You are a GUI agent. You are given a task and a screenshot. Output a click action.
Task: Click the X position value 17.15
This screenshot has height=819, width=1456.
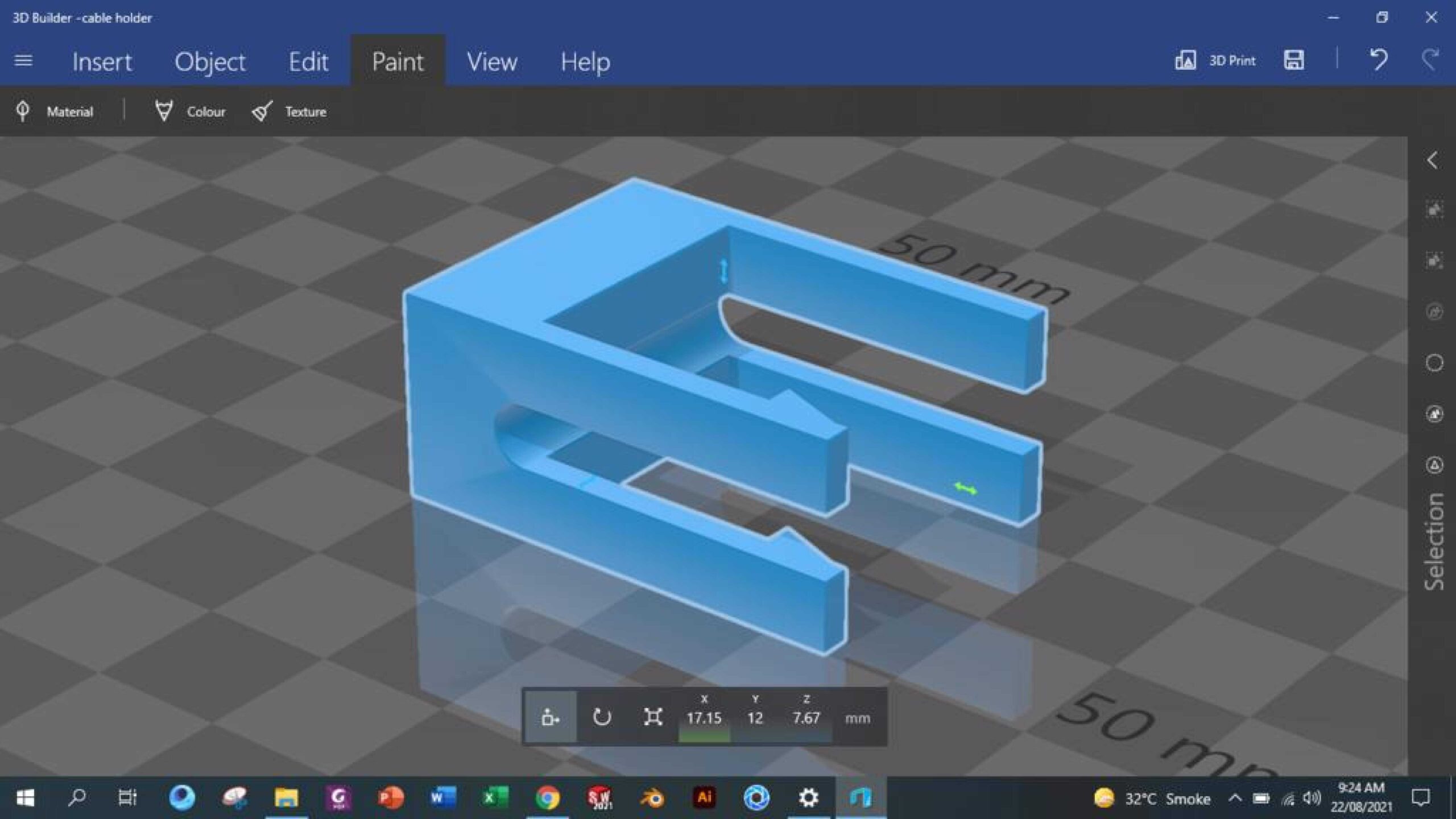coord(704,718)
